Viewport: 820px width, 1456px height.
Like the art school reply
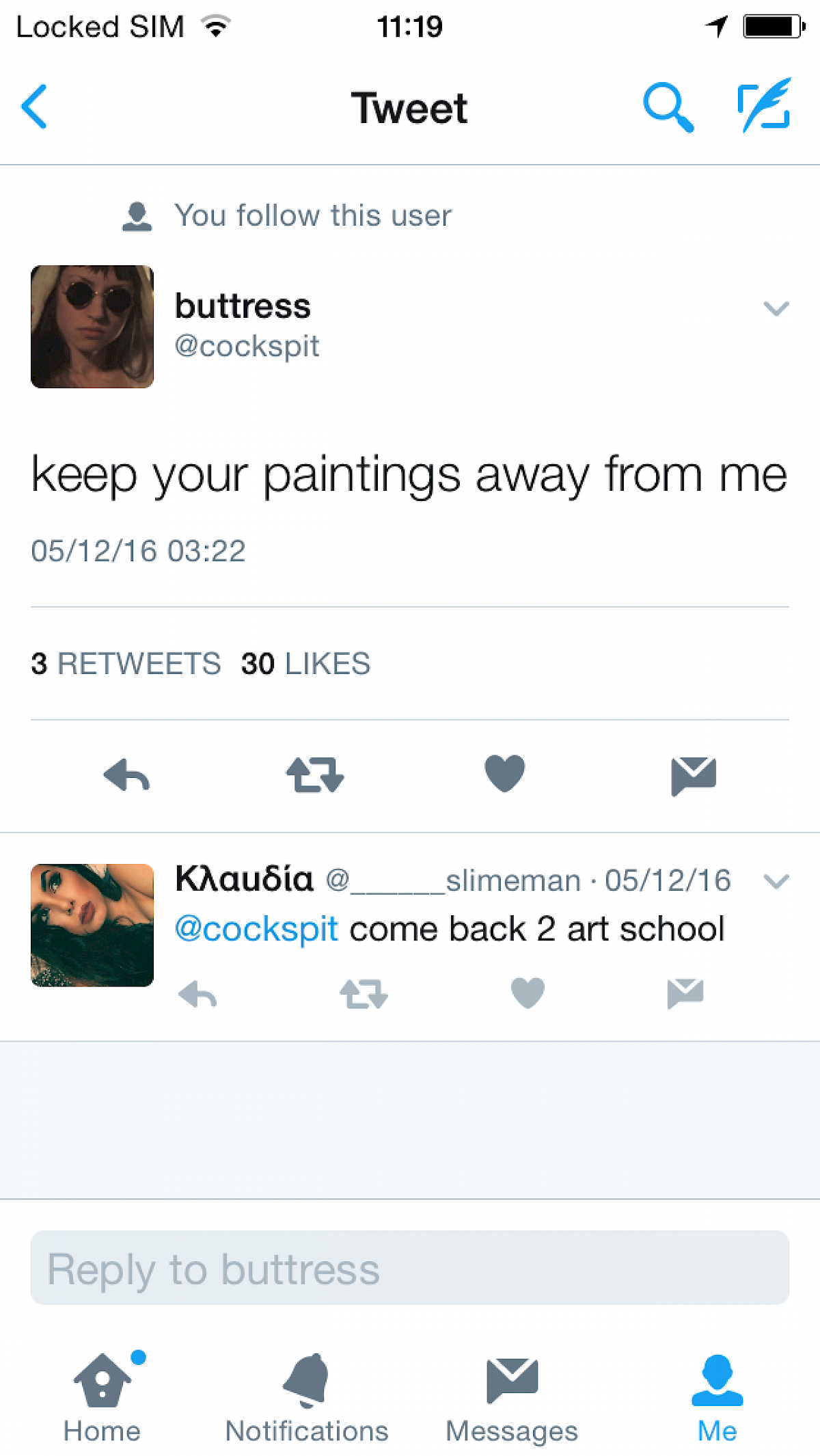click(528, 993)
